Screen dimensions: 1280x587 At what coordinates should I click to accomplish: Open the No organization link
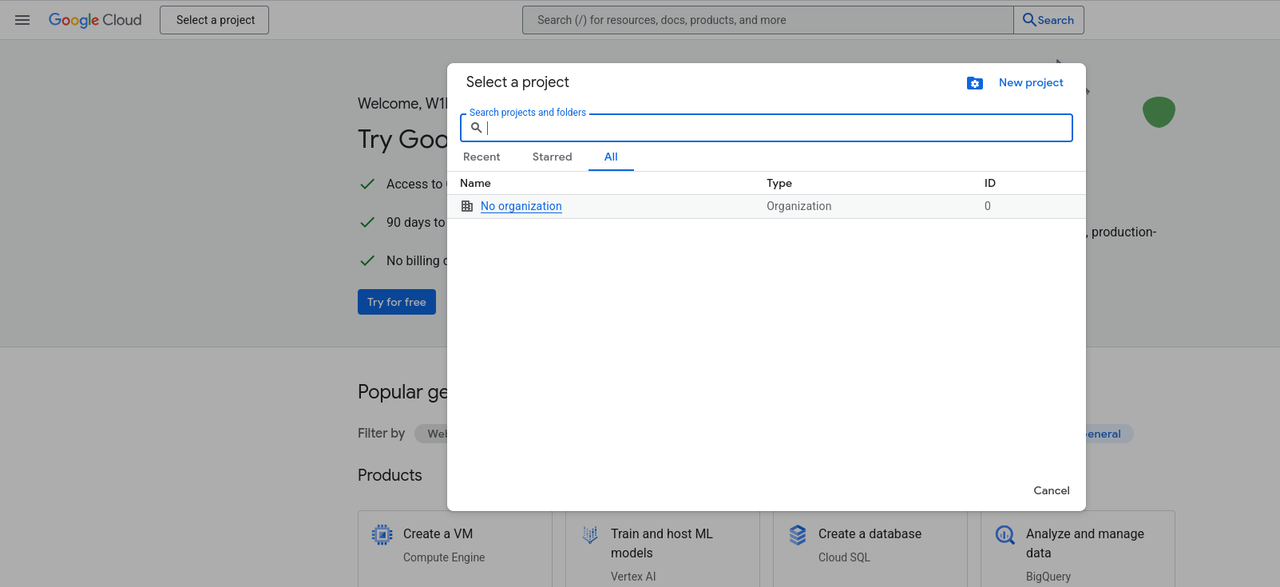[521, 206]
